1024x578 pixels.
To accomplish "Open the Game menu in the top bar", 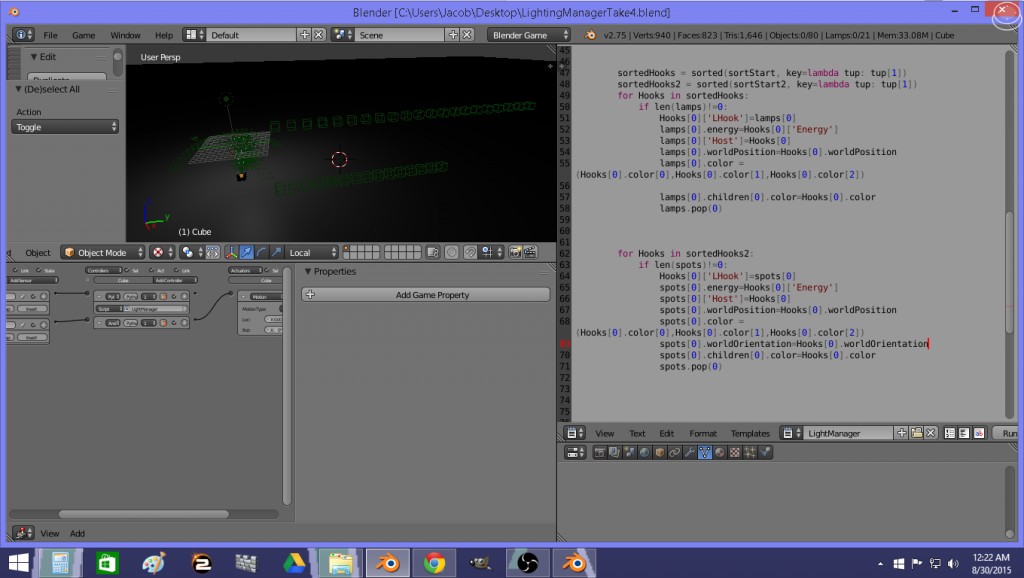I will [x=85, y=34].
